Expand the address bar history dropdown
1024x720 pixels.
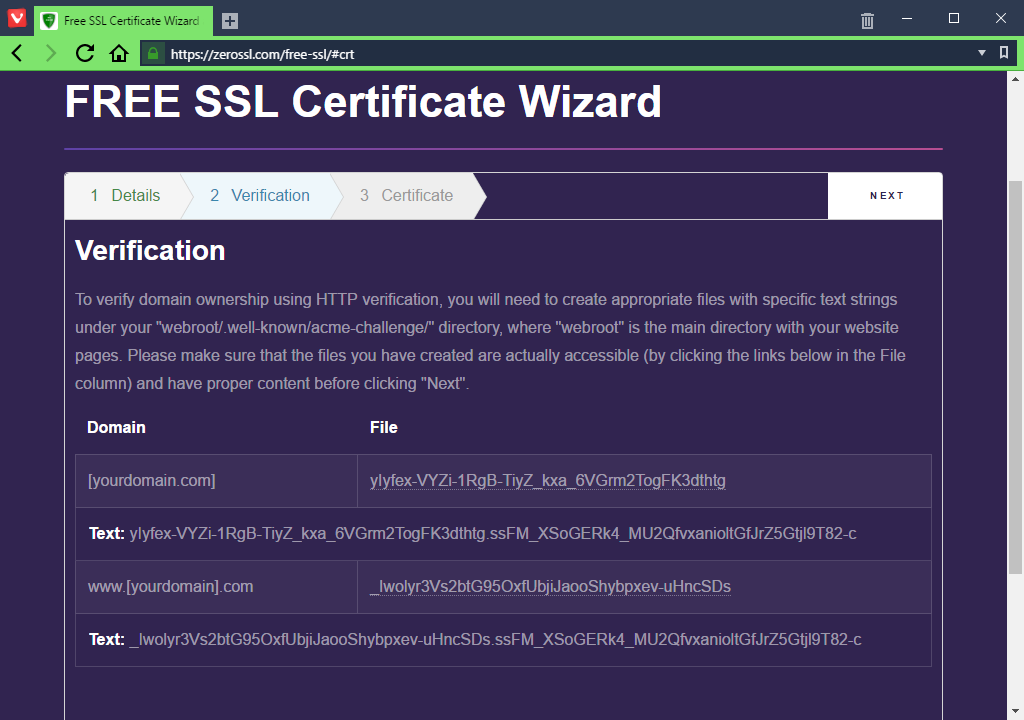pyautogui.click(x=982, y=53)
